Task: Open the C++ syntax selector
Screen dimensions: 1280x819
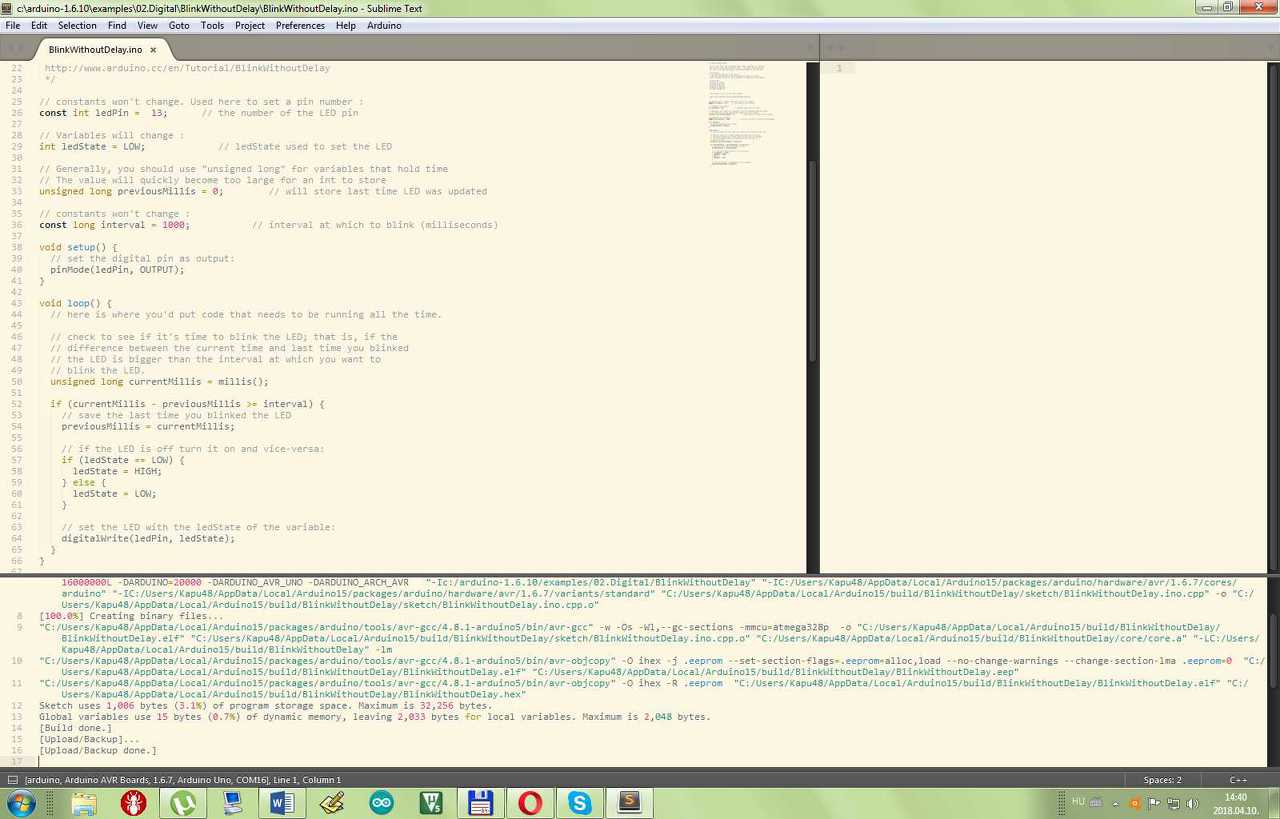Action: pyautogui.click(x=1238, y=780)
